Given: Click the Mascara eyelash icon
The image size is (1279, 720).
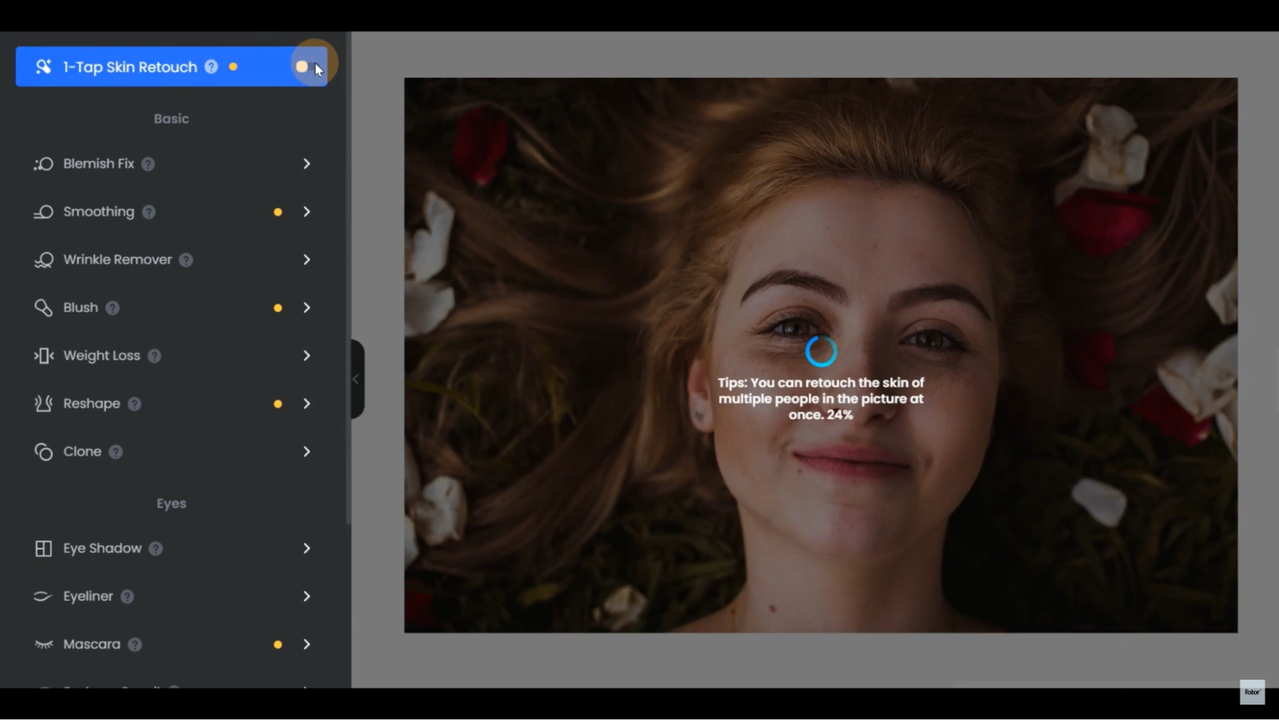Looking at the screenshot, I should point(43,645).
